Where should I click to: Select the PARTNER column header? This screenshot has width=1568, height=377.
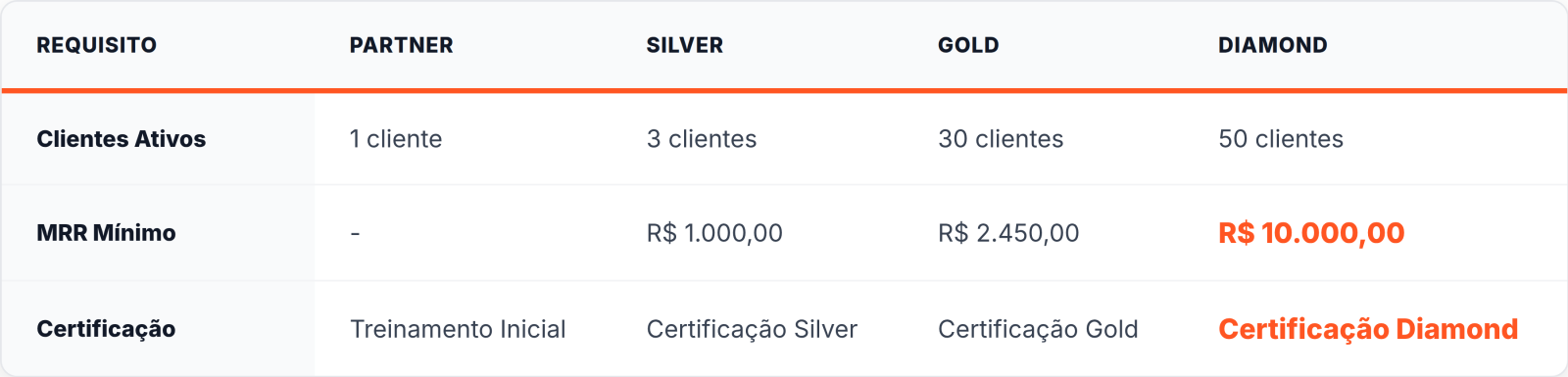pyautogui.click(x=401, y=45)
